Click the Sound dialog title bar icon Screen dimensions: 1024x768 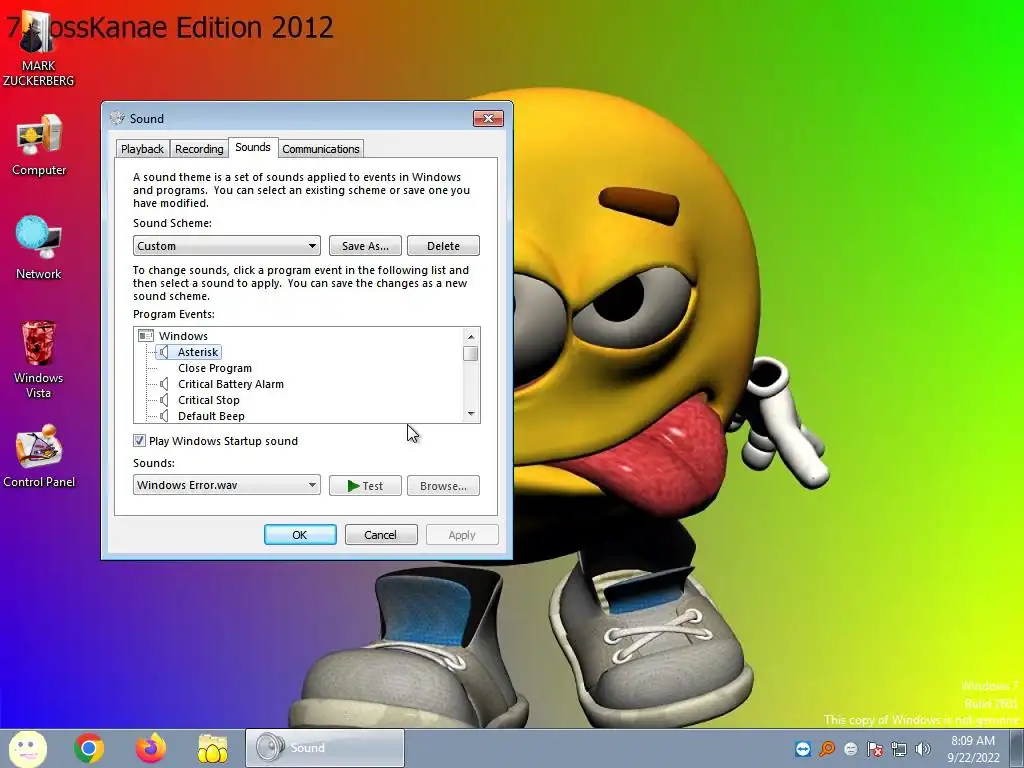click(x=118, y=118)
